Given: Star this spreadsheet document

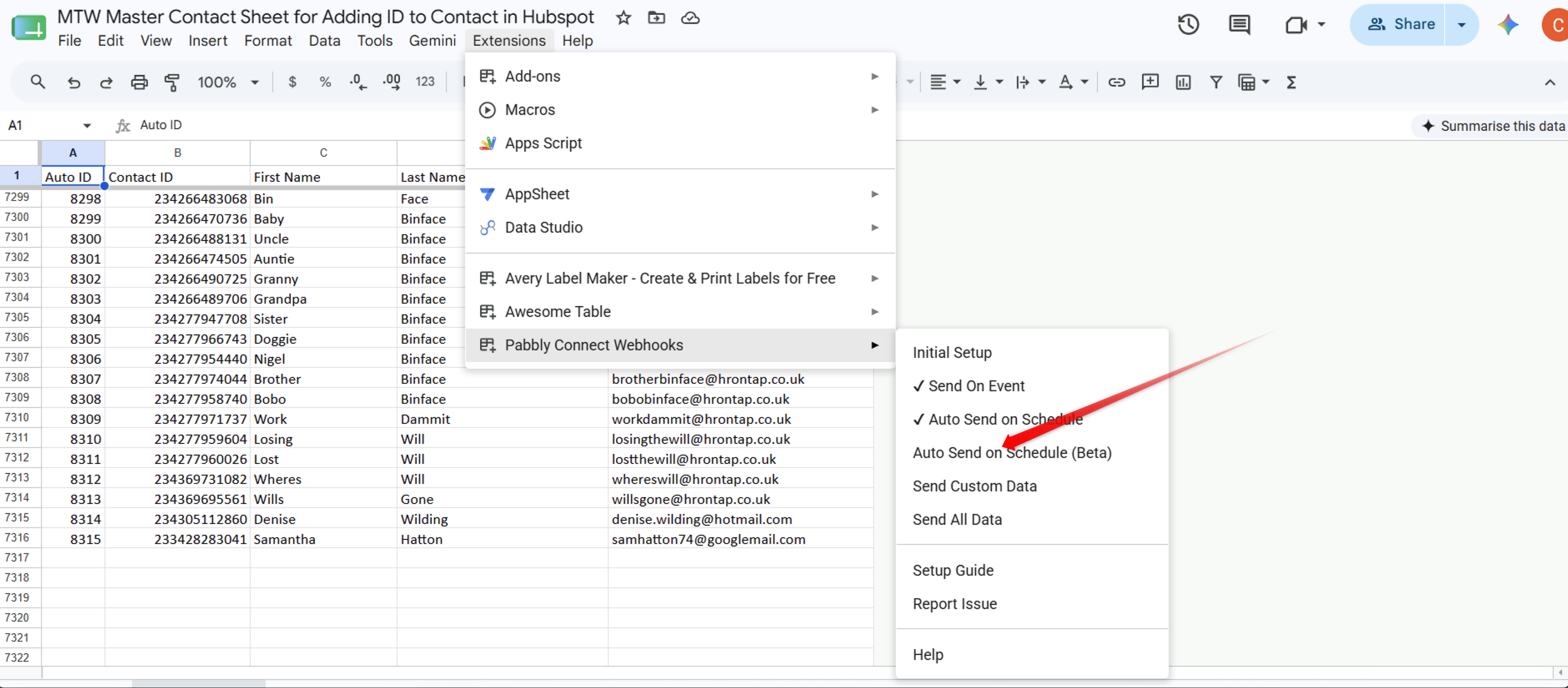Looking at the screenshot, I should point(623,18).
